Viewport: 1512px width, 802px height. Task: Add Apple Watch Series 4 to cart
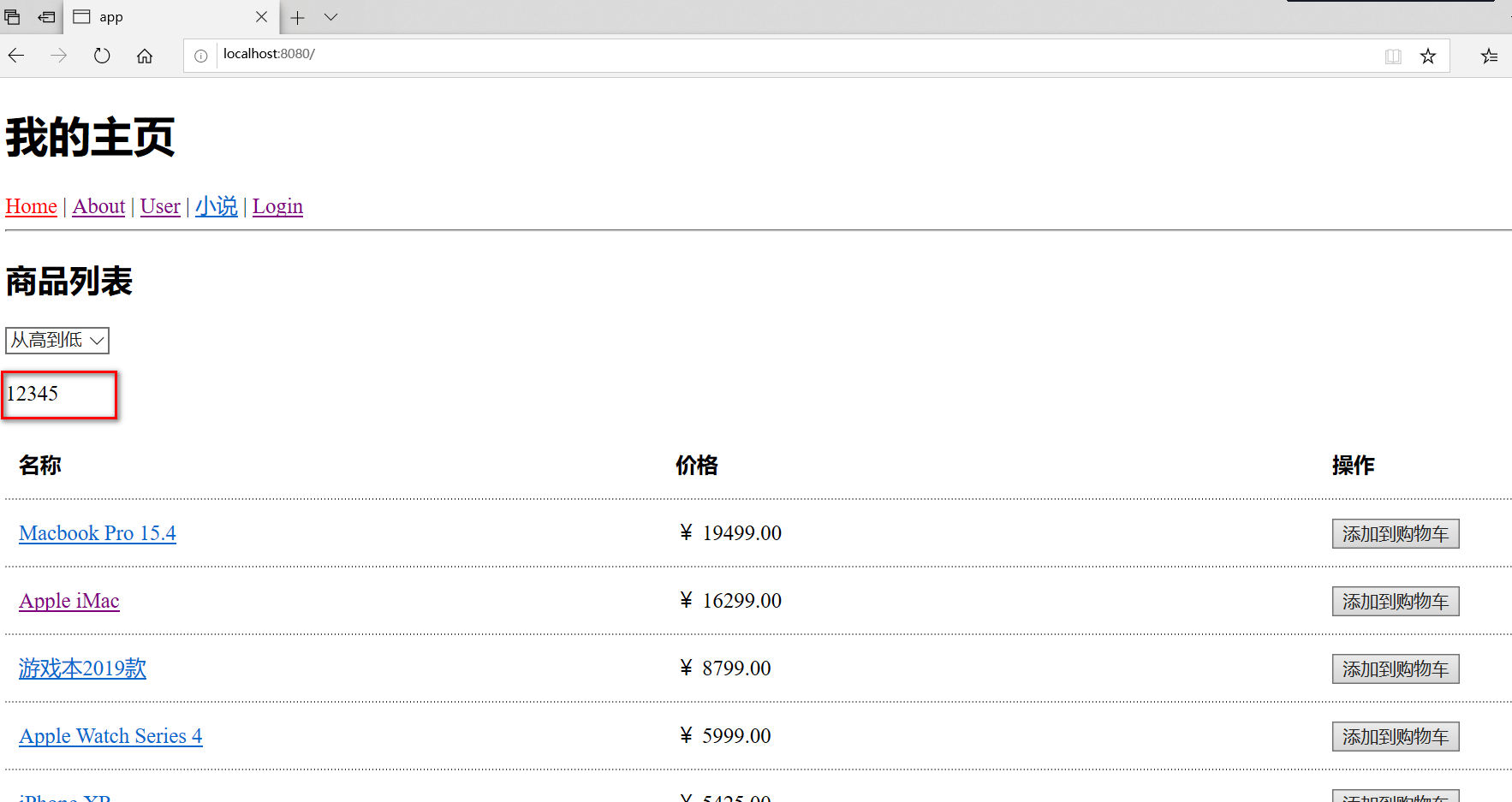1396,737
